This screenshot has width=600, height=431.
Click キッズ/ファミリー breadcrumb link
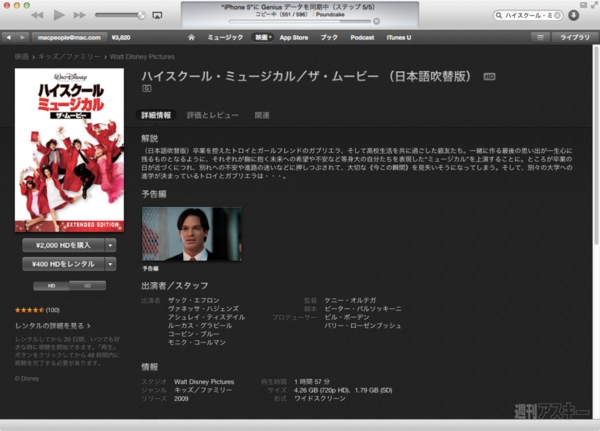pyautogui.click(x=69, y=57)
